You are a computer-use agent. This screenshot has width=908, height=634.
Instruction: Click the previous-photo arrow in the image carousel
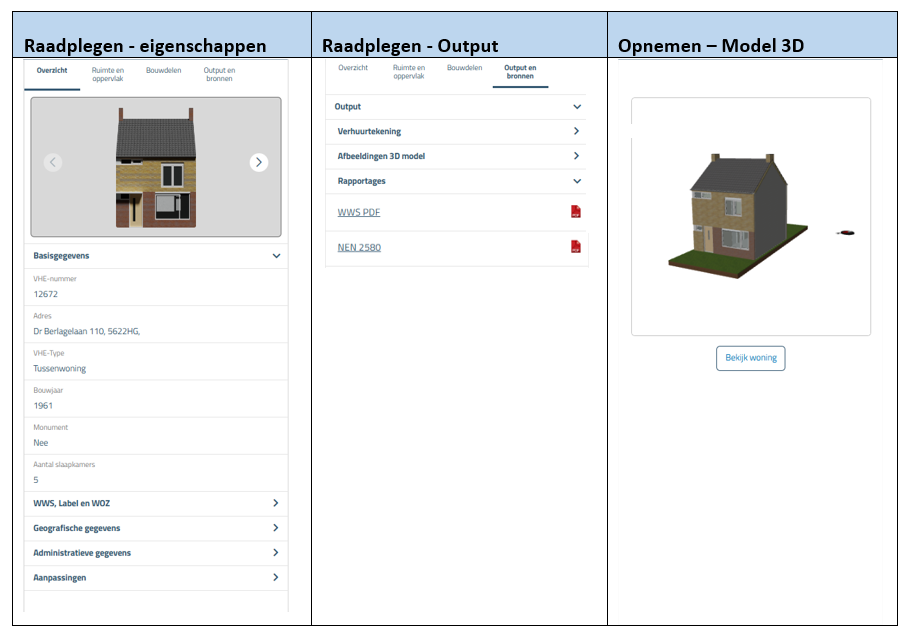tap(52, 162)
